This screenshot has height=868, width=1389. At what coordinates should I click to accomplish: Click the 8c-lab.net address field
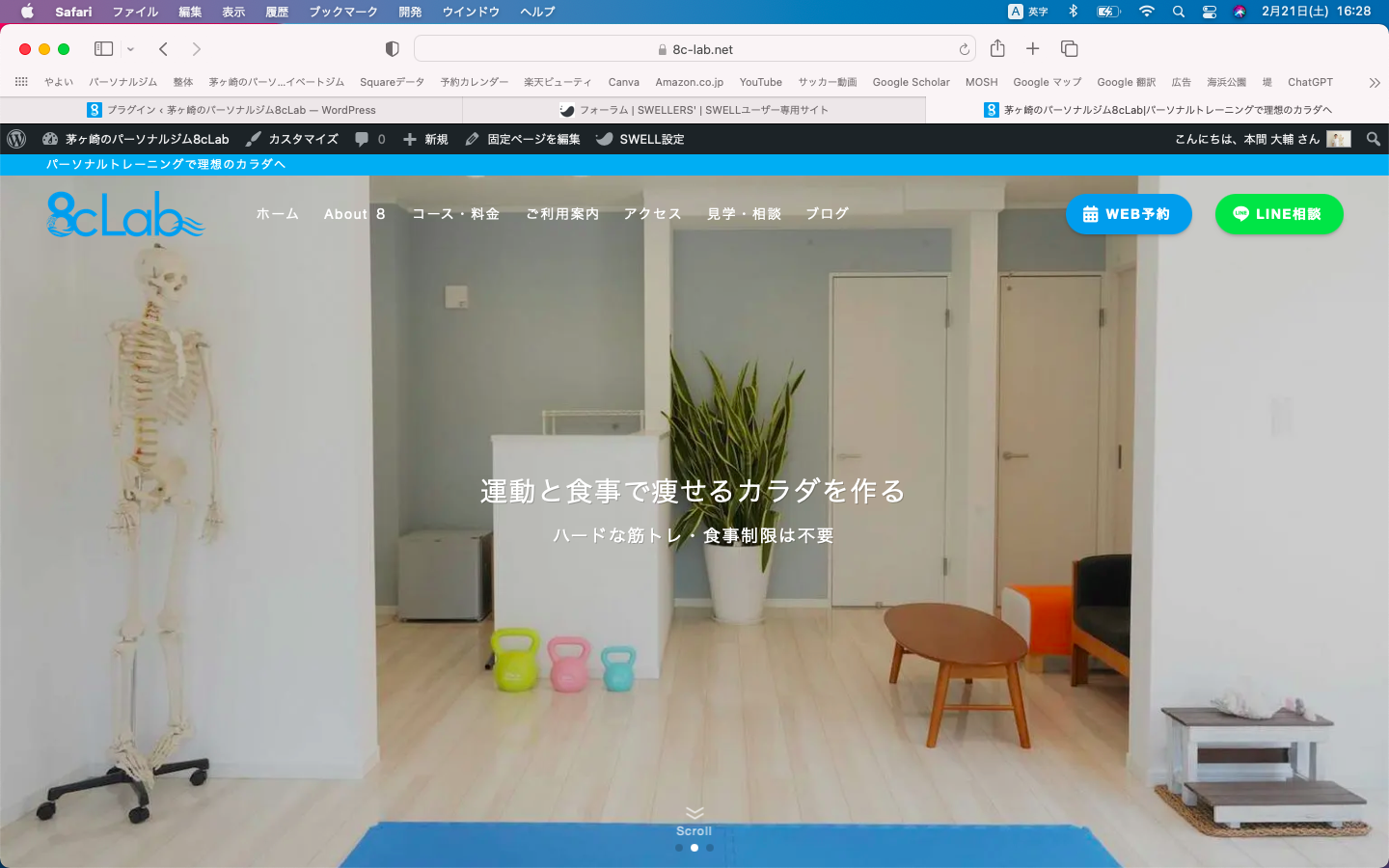694,49
